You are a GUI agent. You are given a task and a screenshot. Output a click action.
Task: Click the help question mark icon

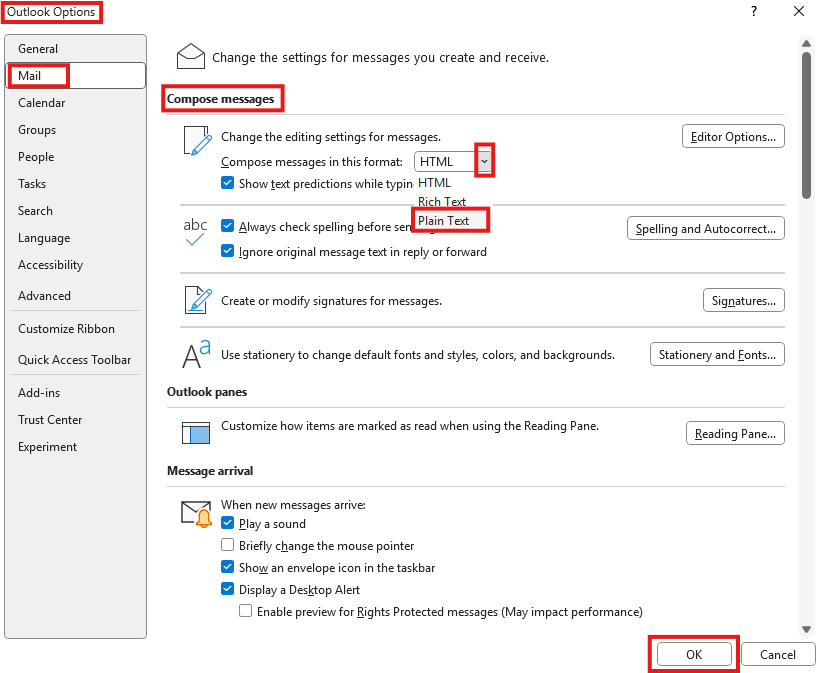tap(754, 11)
